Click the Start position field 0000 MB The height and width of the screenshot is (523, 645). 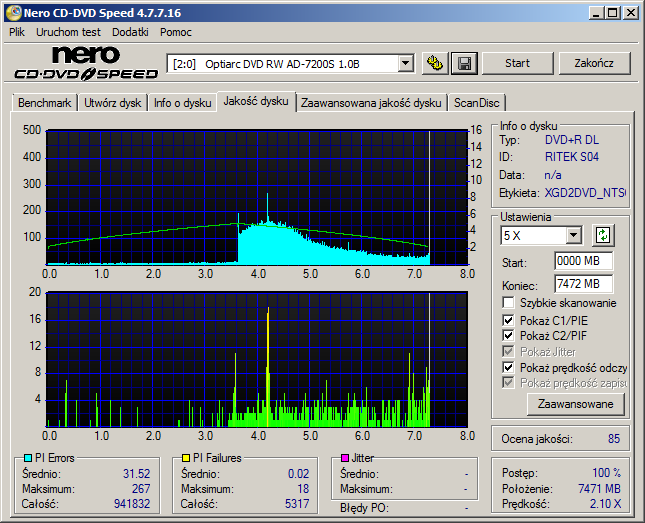click(583, 261)
